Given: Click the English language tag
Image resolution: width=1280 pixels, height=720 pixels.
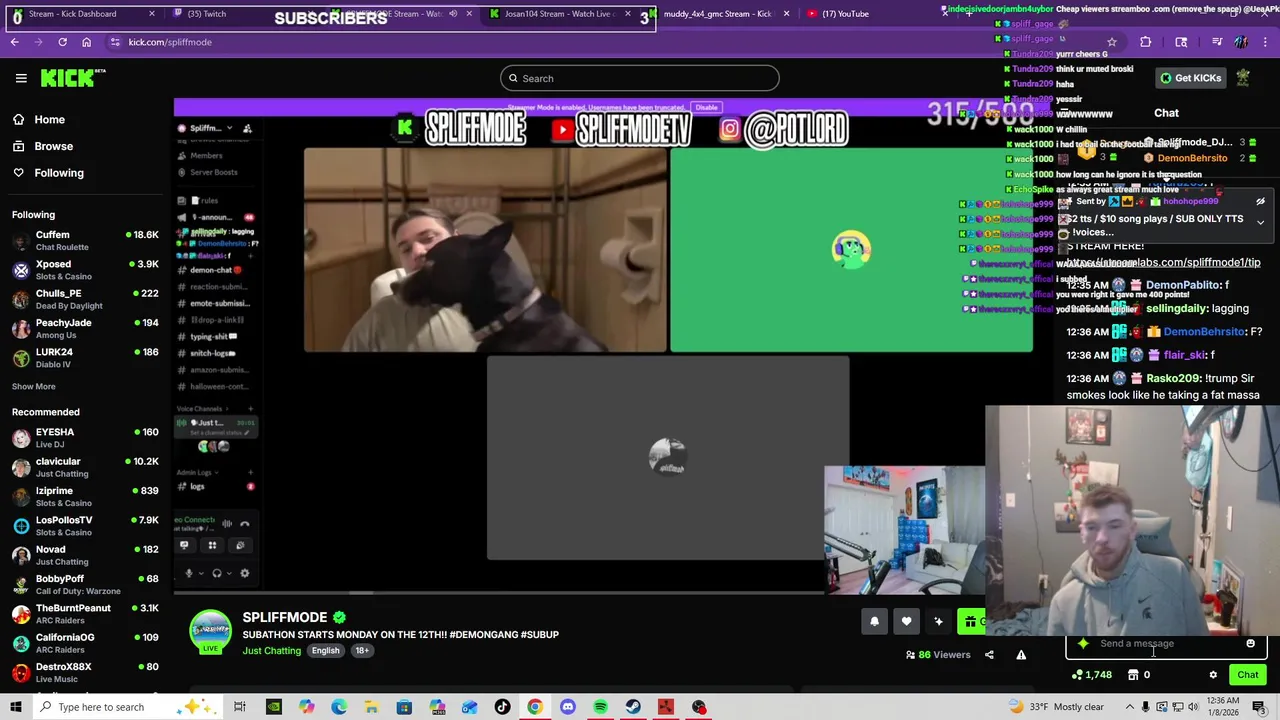Looking at the screenshot, I should point(325,651).
